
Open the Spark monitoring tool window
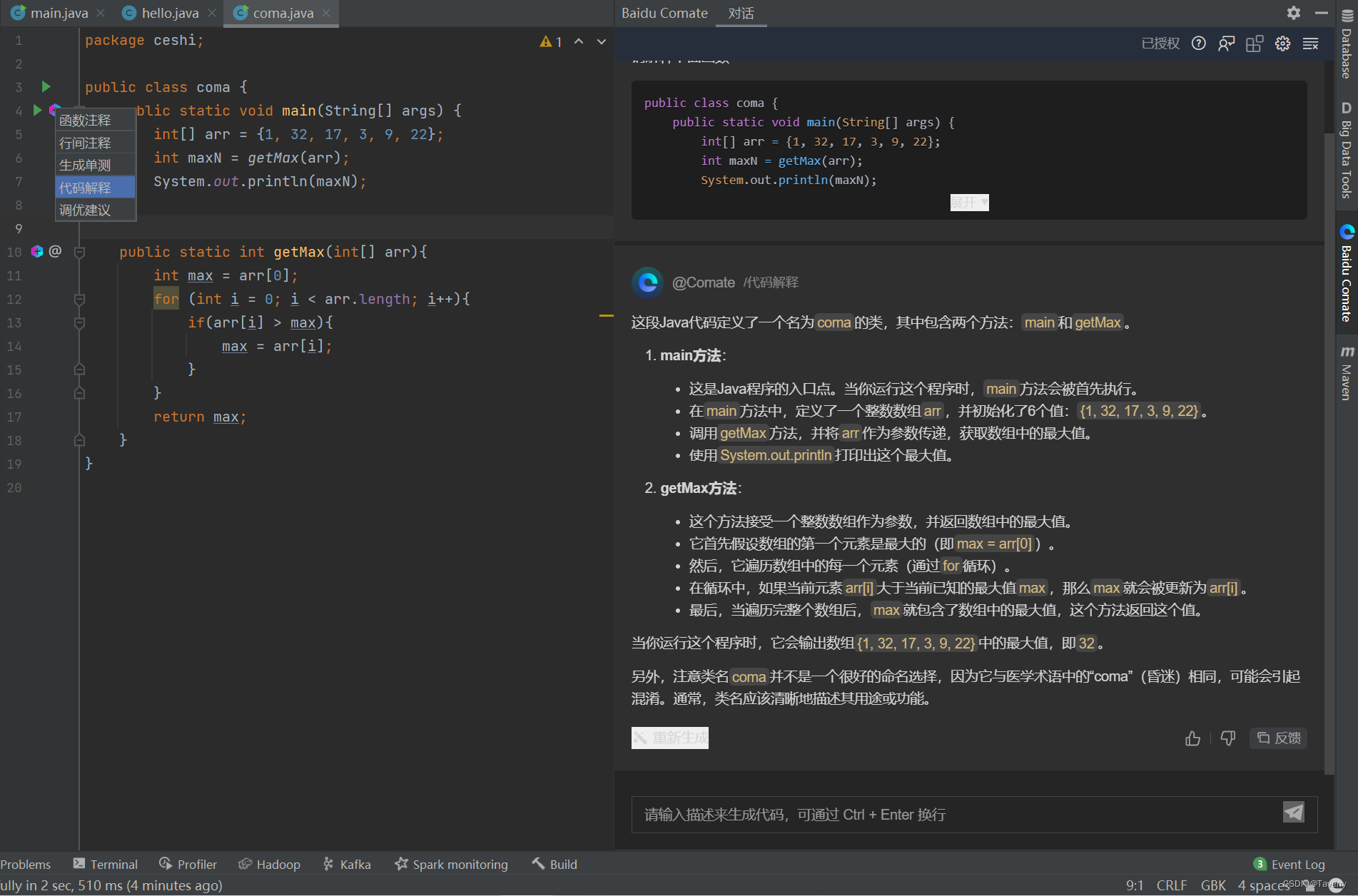click(452, 864)
